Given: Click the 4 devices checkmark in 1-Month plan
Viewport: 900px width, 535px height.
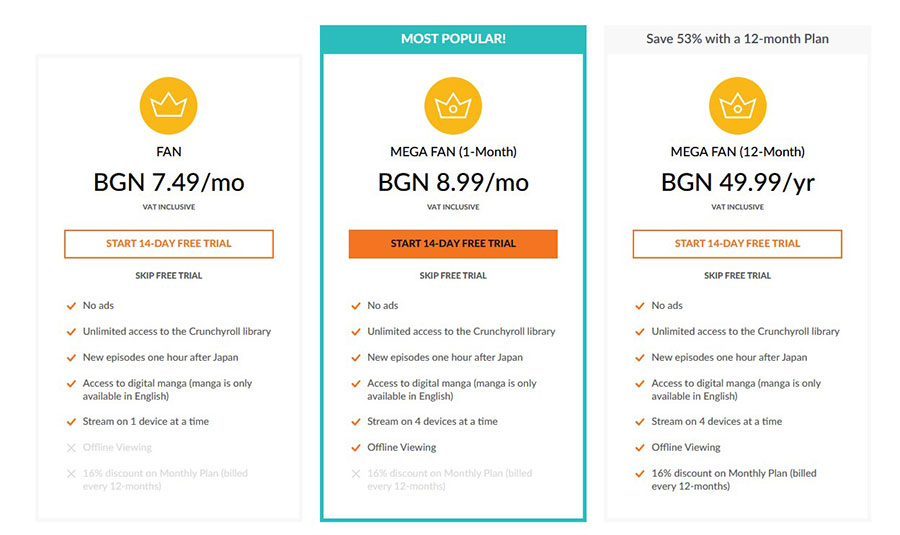Looking at the screenshot, I should point(355,422).
